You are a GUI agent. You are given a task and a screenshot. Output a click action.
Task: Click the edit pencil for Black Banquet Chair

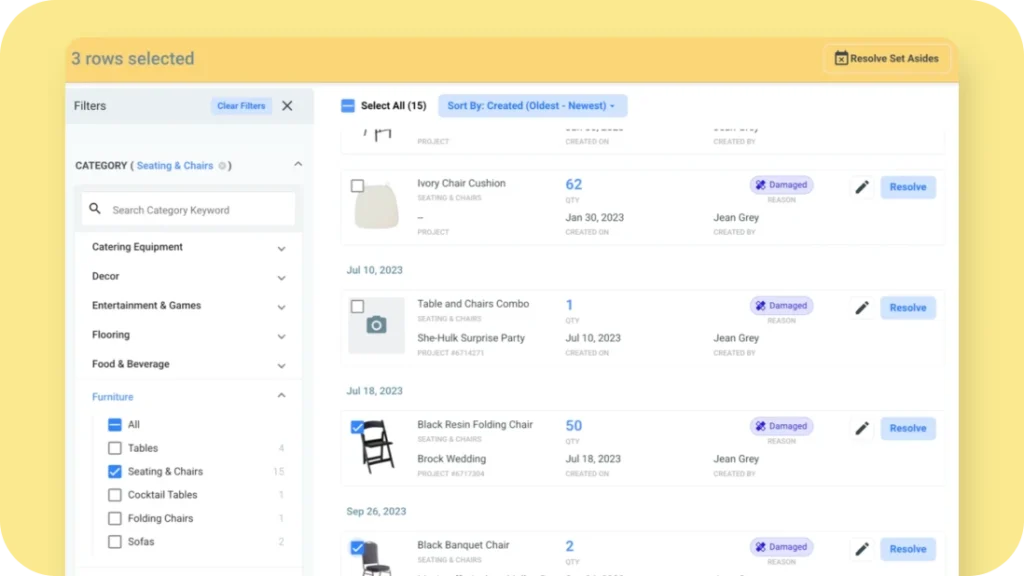coord(861,549)
